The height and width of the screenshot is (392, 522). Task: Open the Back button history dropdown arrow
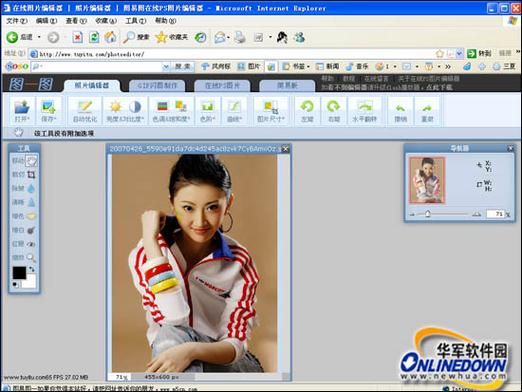(x=39, y=37)
